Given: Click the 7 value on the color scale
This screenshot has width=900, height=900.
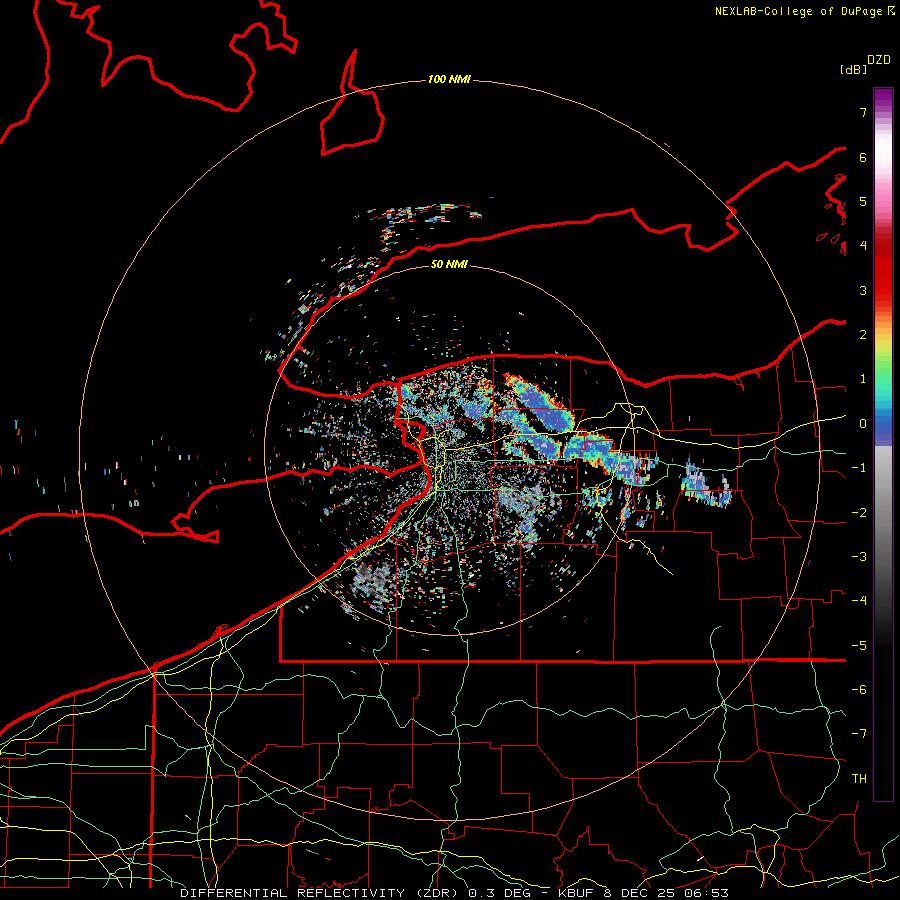Looking at the screenshot, I should (863, 112).
